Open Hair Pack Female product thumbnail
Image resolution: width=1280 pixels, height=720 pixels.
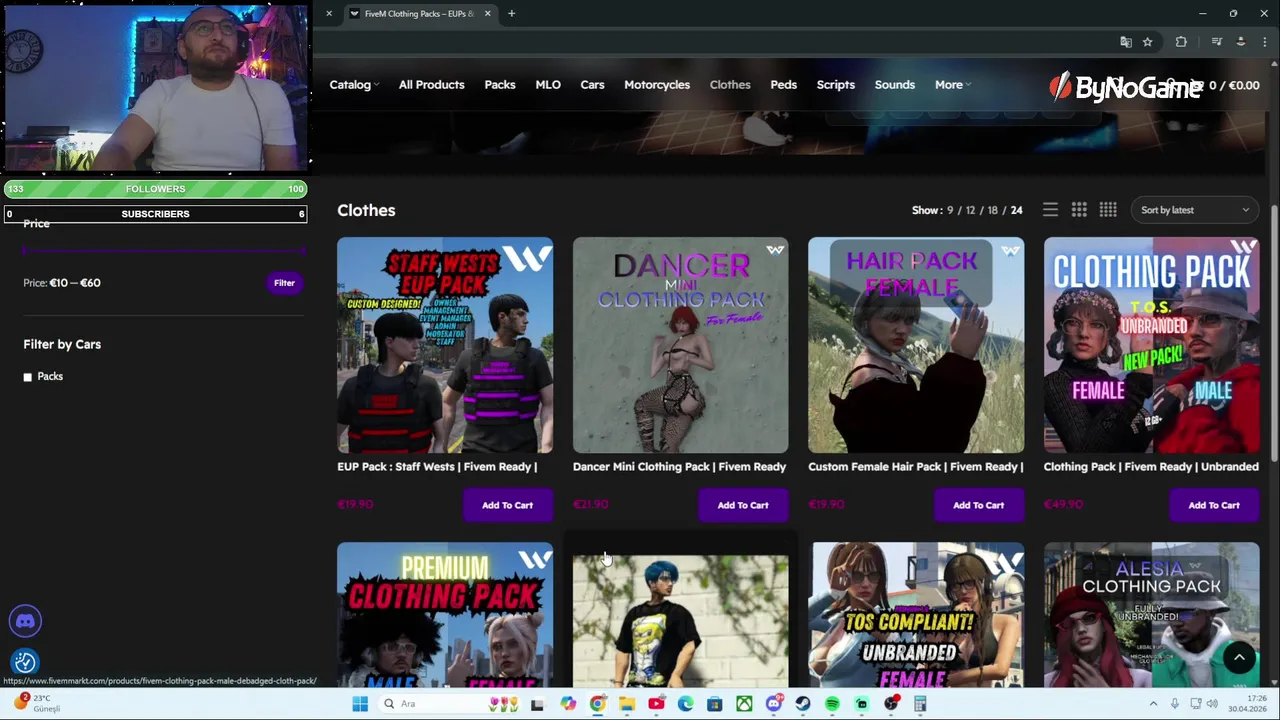916,345
